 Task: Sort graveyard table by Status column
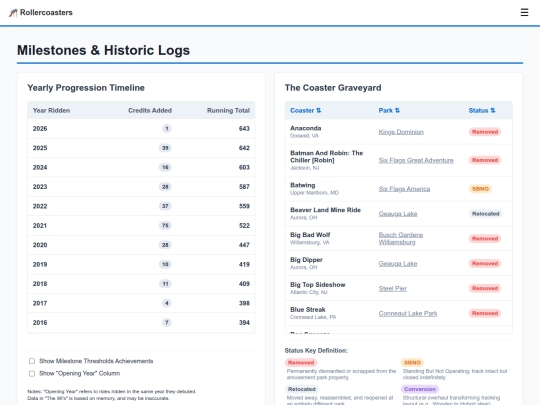[x=482, y=111]
